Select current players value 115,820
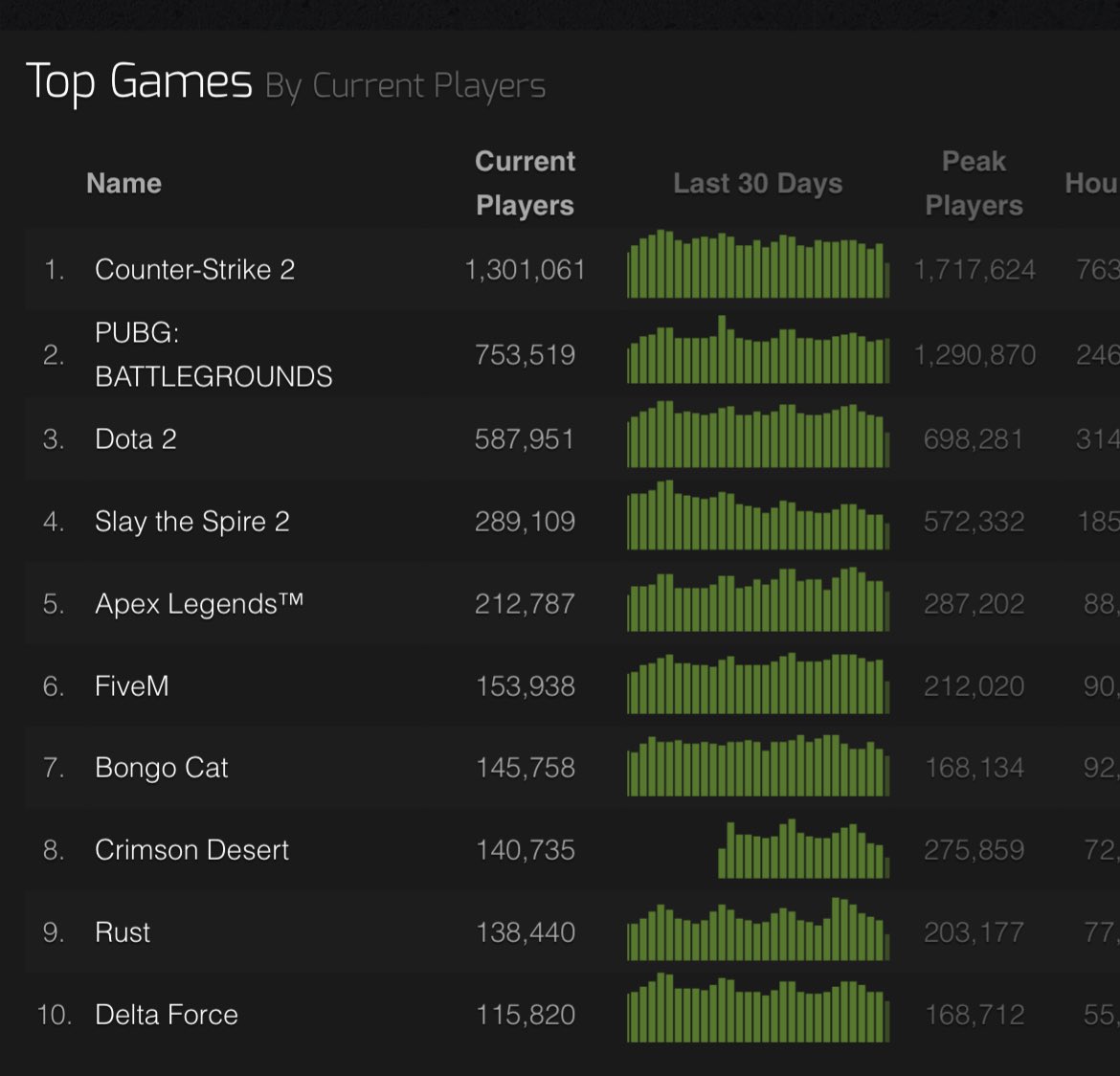 (525, 1015)
